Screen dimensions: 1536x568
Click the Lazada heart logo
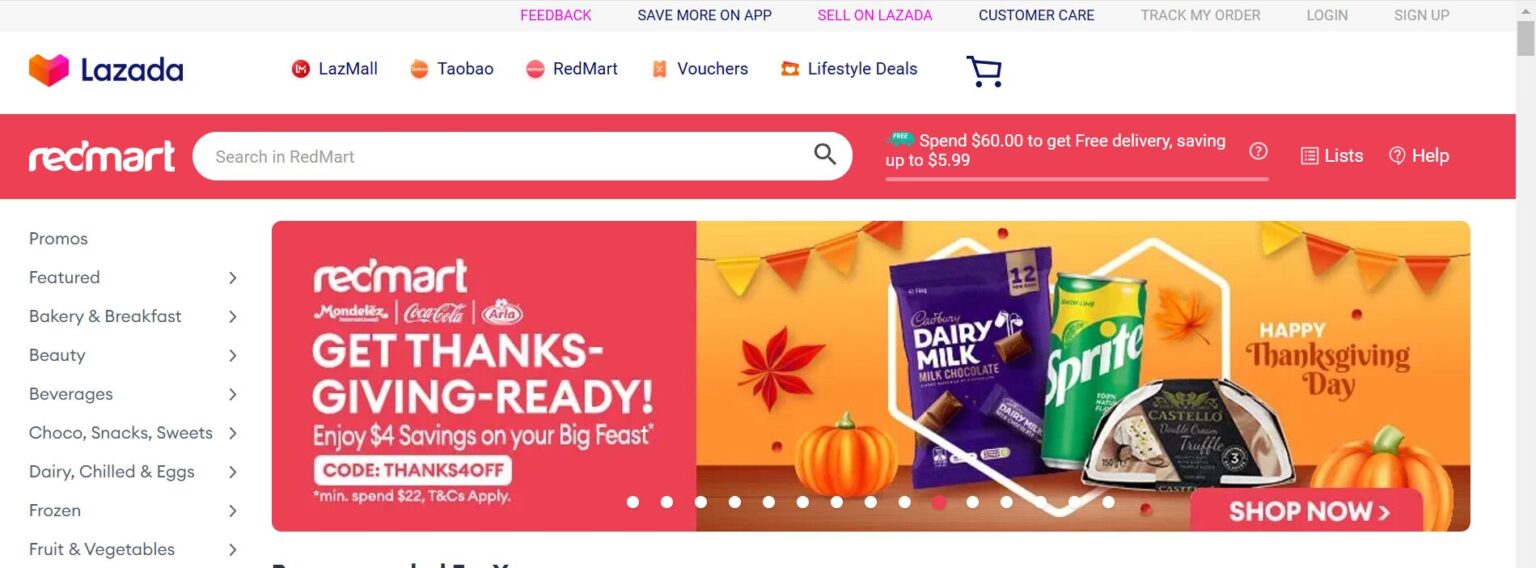pos(49,70)
